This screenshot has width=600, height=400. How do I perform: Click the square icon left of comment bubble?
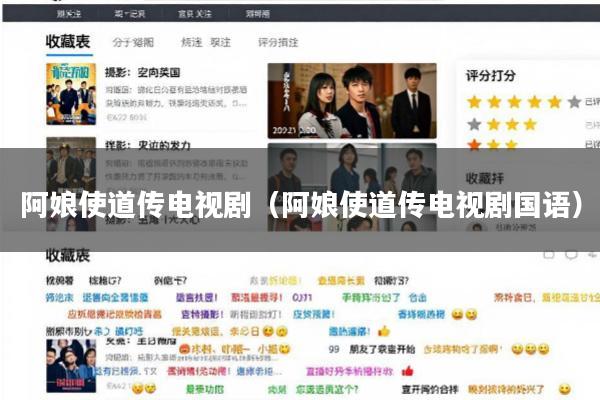tap(549, 255)
